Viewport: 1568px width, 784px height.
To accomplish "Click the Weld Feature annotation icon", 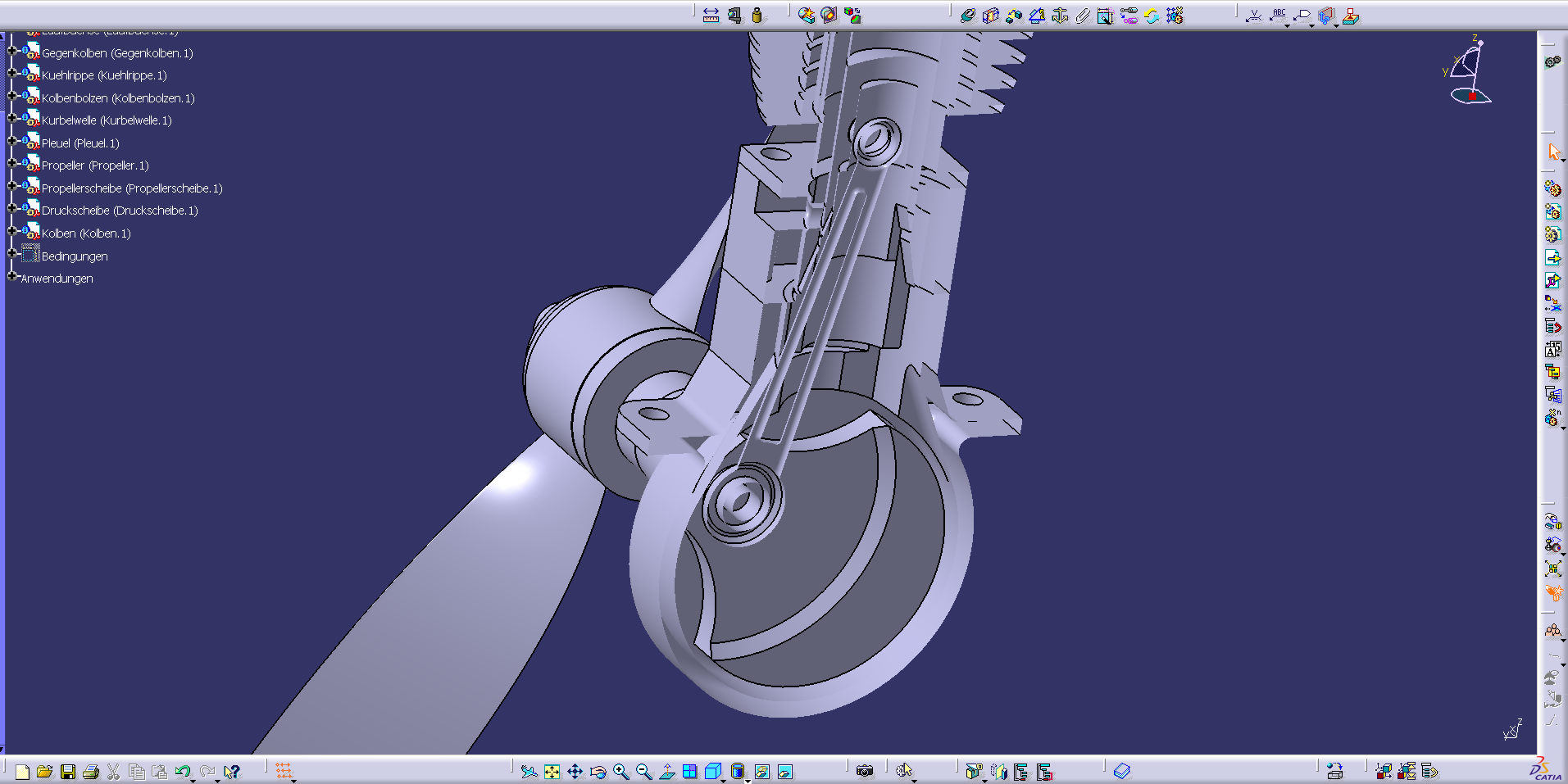I will [x=1253, y=15].
